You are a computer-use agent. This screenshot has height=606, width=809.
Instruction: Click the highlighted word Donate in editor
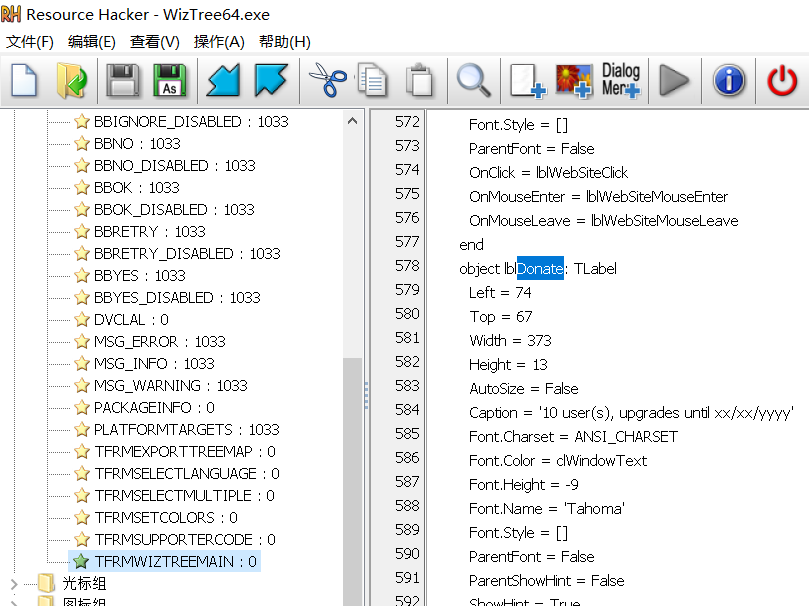(x=540, y=269)
